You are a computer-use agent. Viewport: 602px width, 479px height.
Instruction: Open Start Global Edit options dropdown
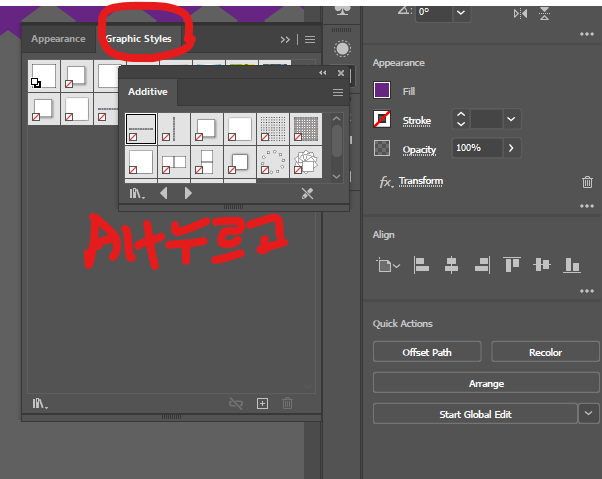pyautogui.click(x=589, y=414)
